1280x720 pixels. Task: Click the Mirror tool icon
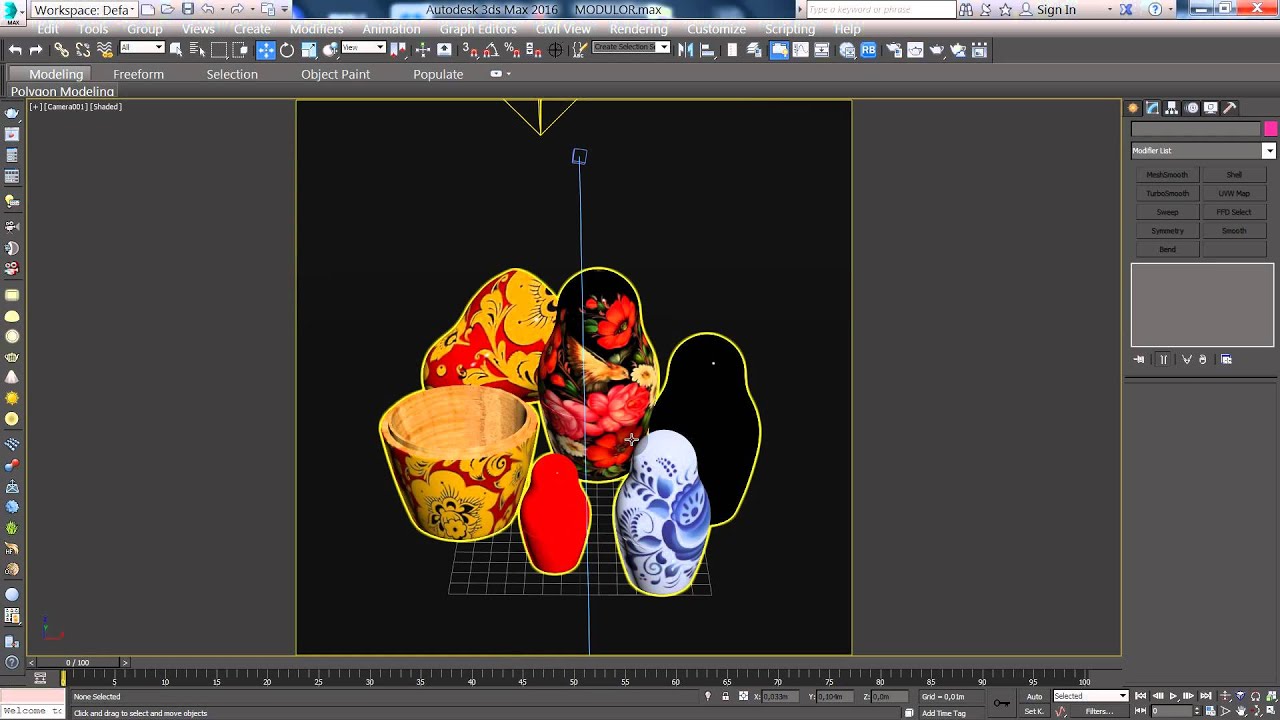point(686,50)
